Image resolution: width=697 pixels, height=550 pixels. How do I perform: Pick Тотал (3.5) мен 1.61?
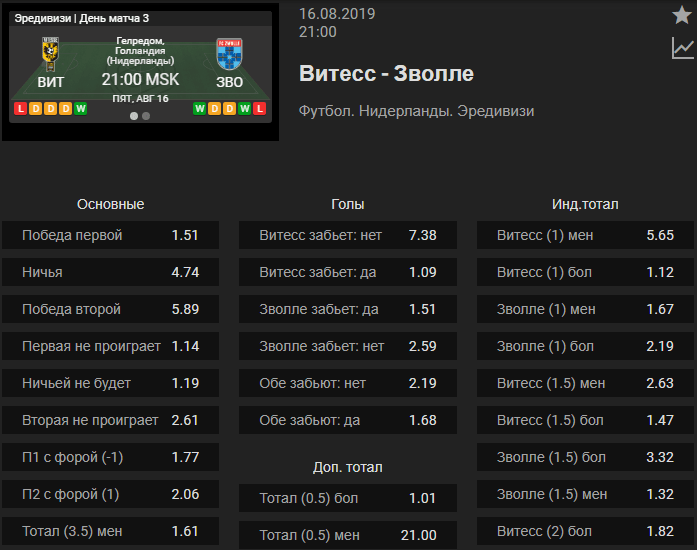(x=110, y=531)
